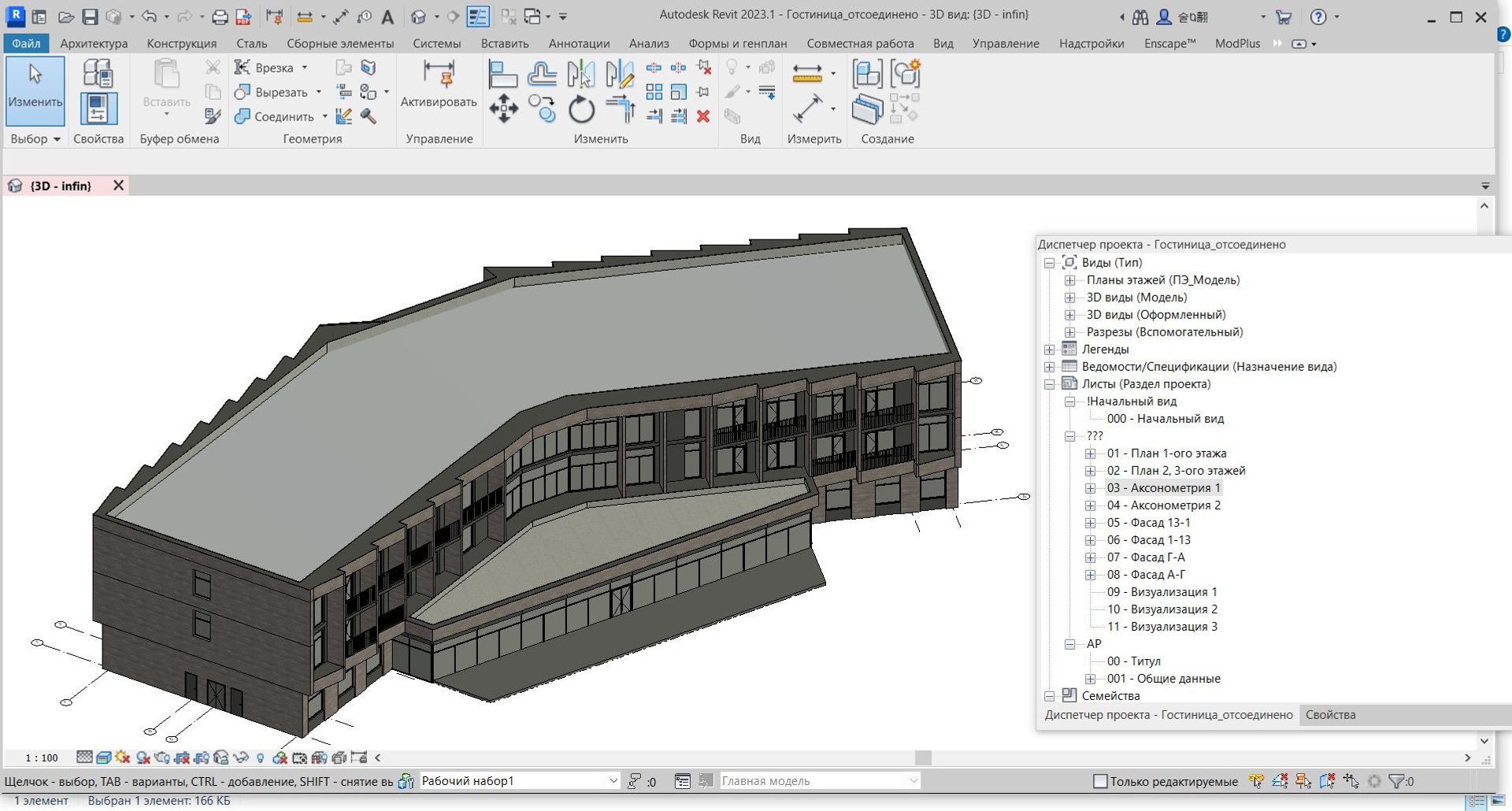This screenshot has width=1512, height=811.
Task: Expand the Легенды tree node
Action: click(1050, 350)
